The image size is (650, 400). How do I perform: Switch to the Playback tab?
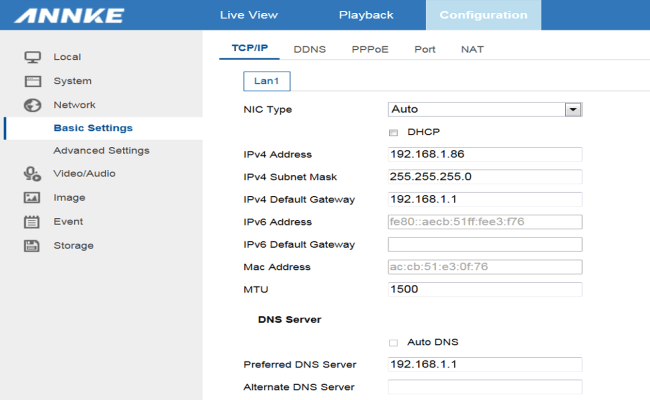(366, 15)
